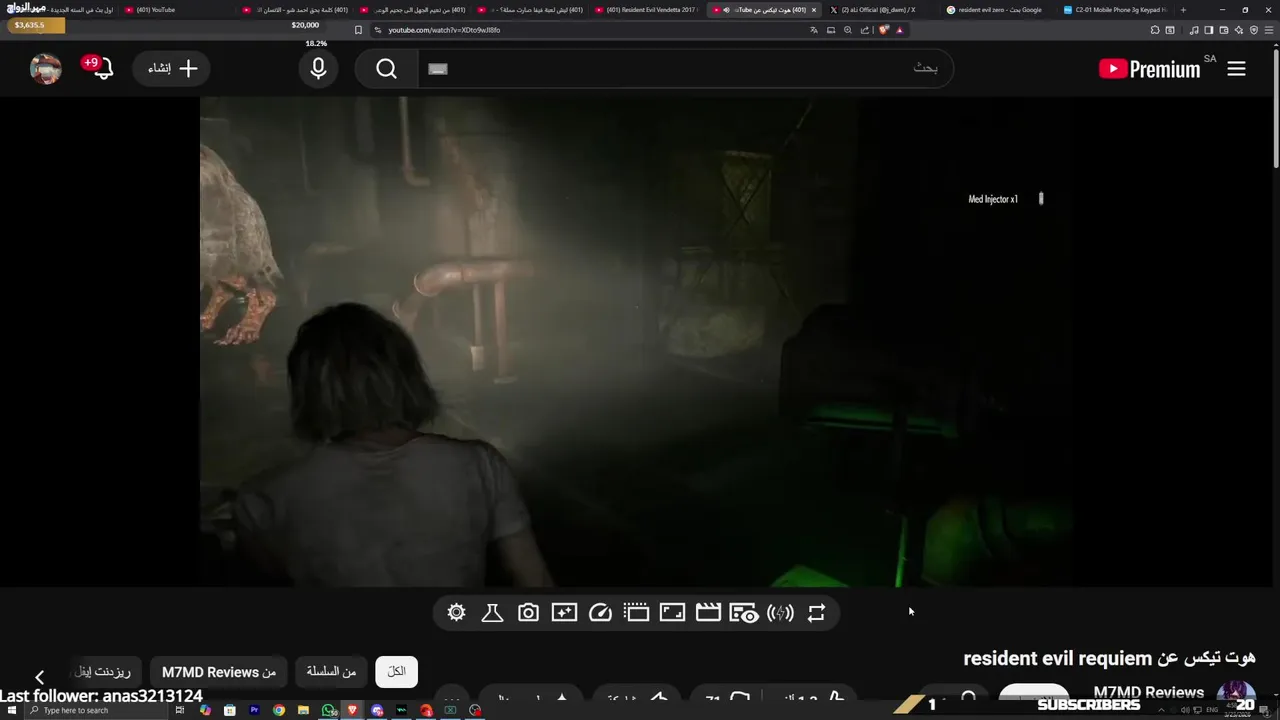Screen dimensions: 1280x720
Task: Select the من M7MD Reviews filter chip
Action: coord(219,672)
